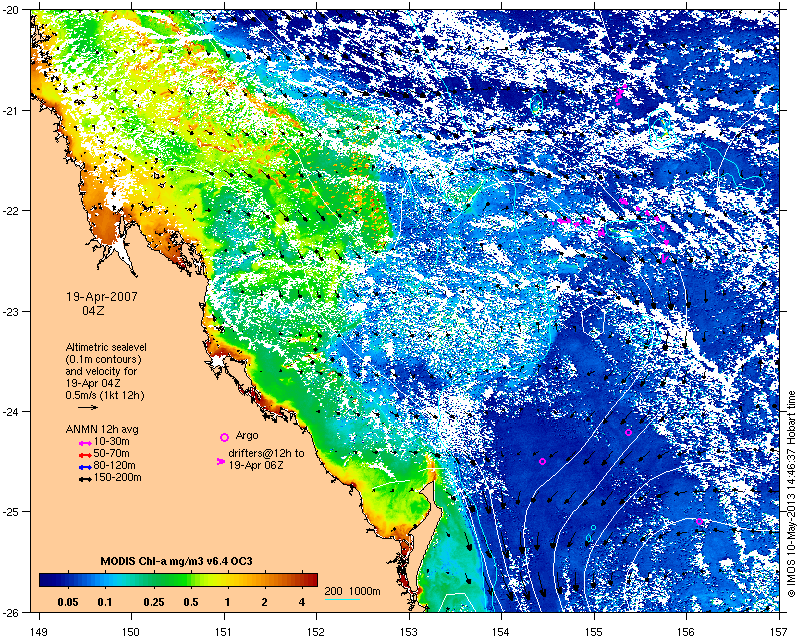This screenshot has width=800, height=640.
Task: Click the 149 longitude axis label
Action: (39, 632)
